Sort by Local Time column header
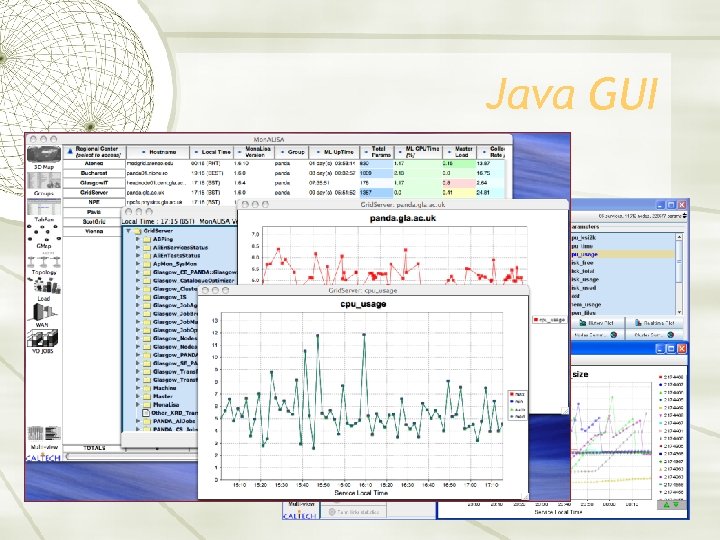The height and width of the screenshot is (540, 720). tap(212, 152)
